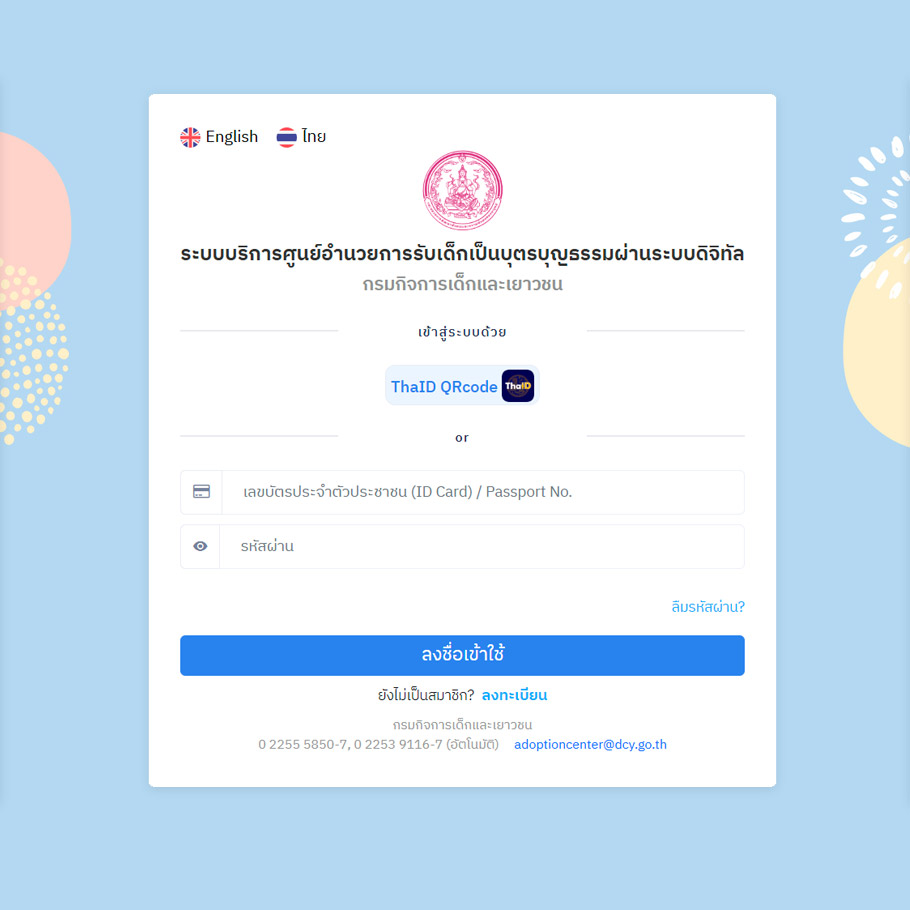Toggle password visibility with the eye icon
Image resolution: width=910 pixels, height=910 pixels.
click(200, 546)
